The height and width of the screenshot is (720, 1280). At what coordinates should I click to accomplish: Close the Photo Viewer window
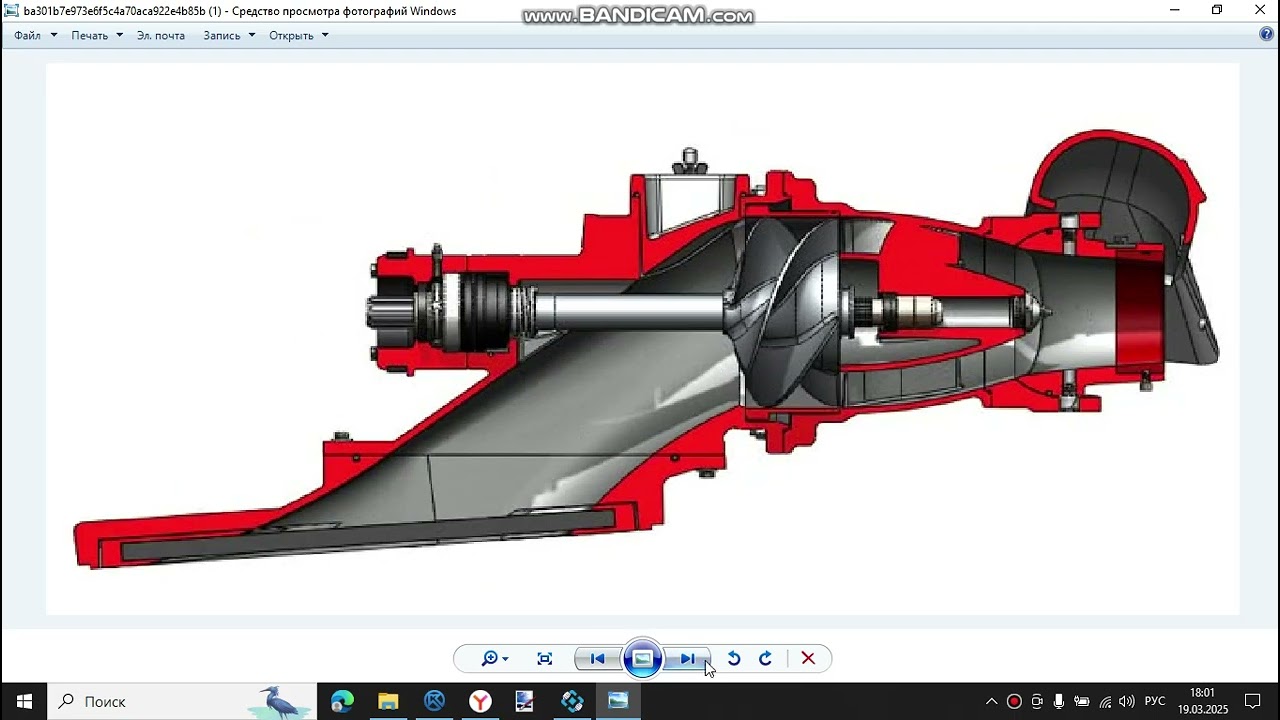[1260, 10]
